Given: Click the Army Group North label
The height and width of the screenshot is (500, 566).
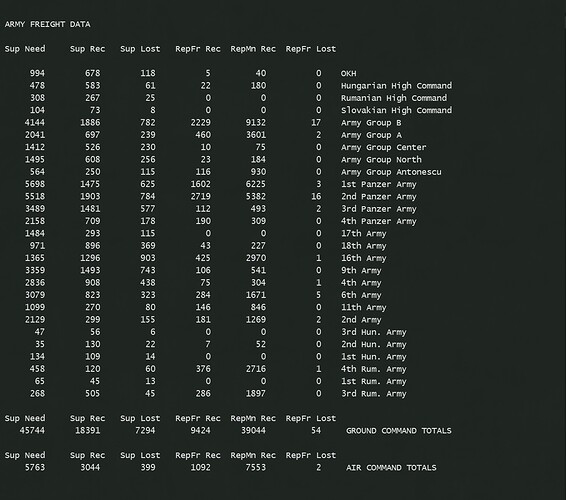Looking at the screenshot, I should tap(381, 160).
